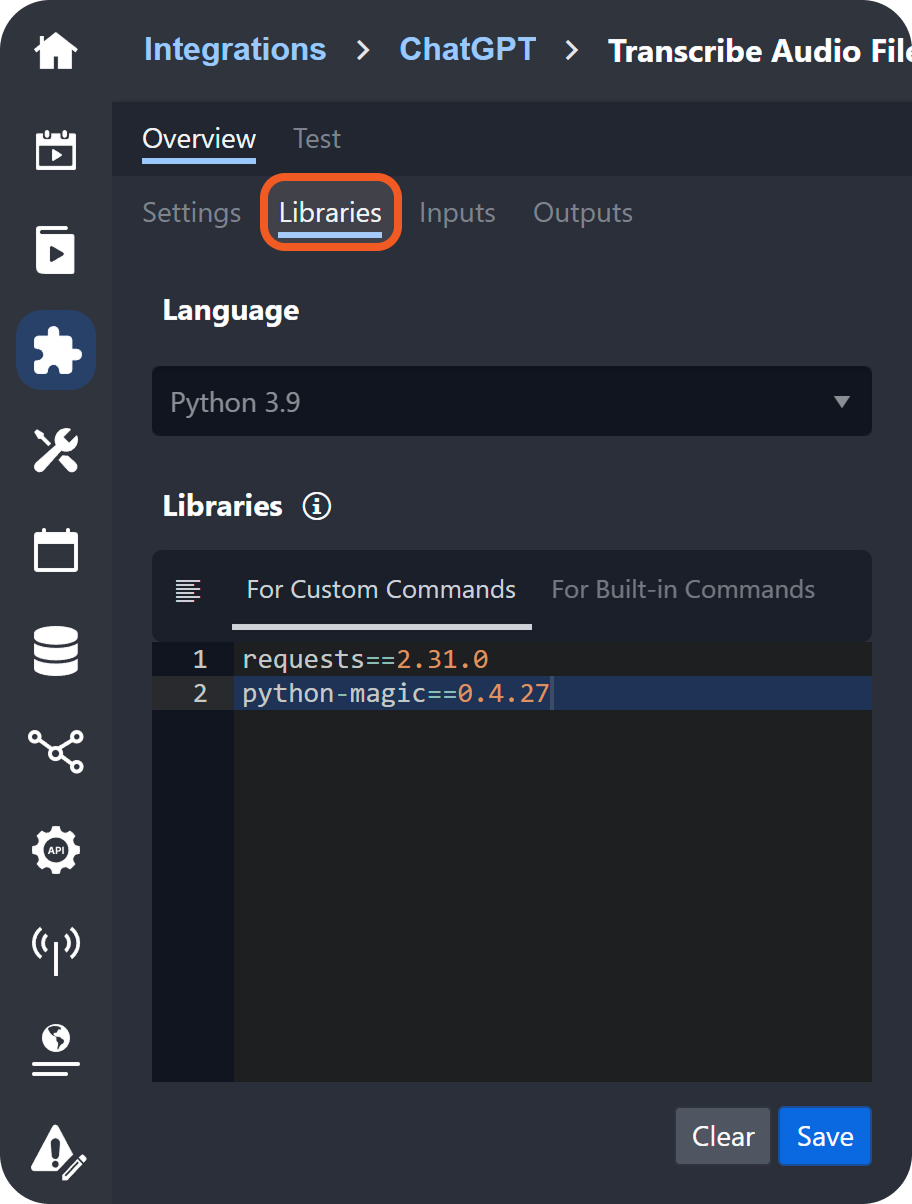Open the puzzle-piece Integrations sidebar icon
The width and height of the screenshot is (912, 1204).
pyautogui.click(x=56, y=350)
